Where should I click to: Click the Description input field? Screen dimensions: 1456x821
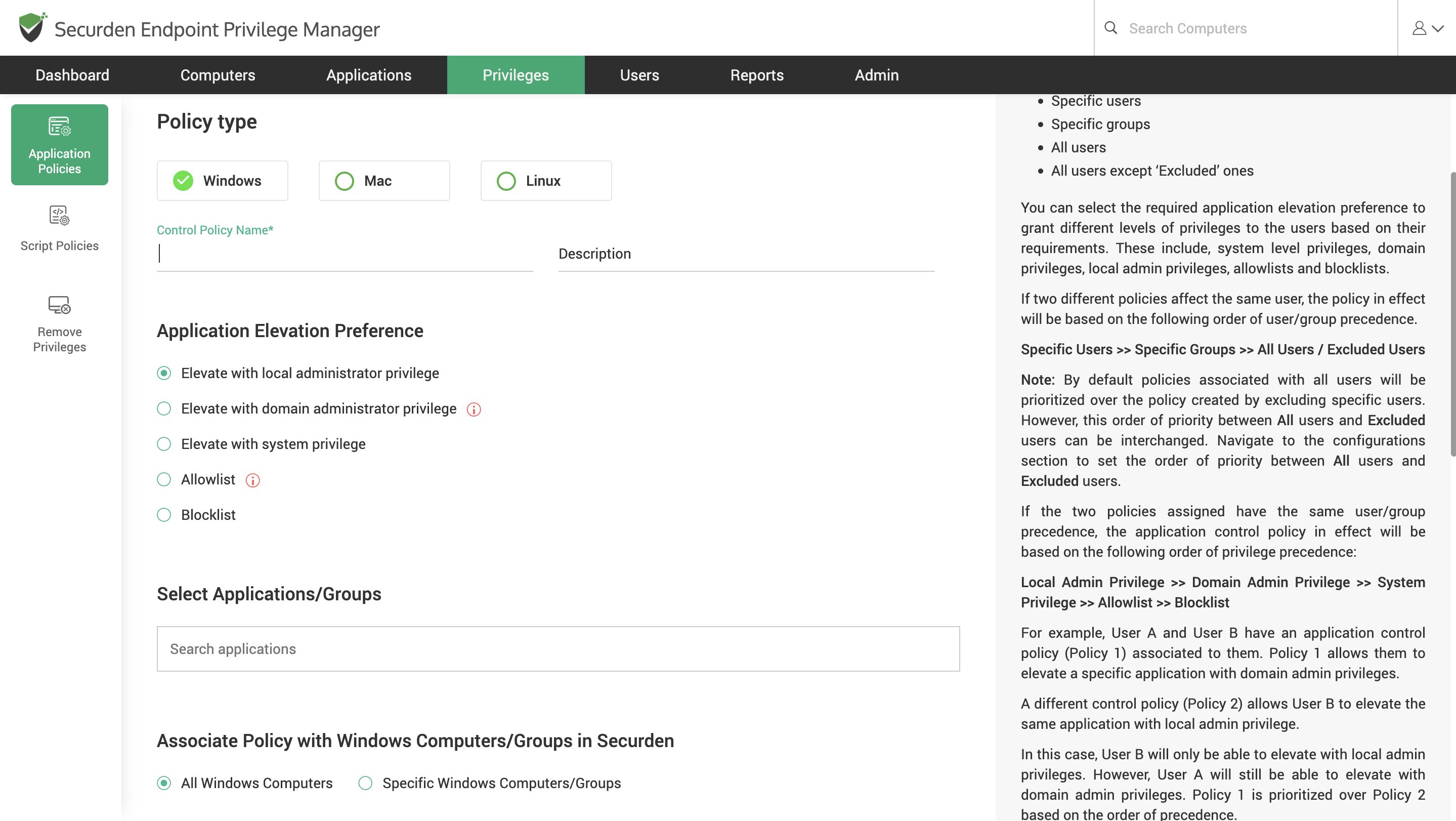tap(746, 255)
